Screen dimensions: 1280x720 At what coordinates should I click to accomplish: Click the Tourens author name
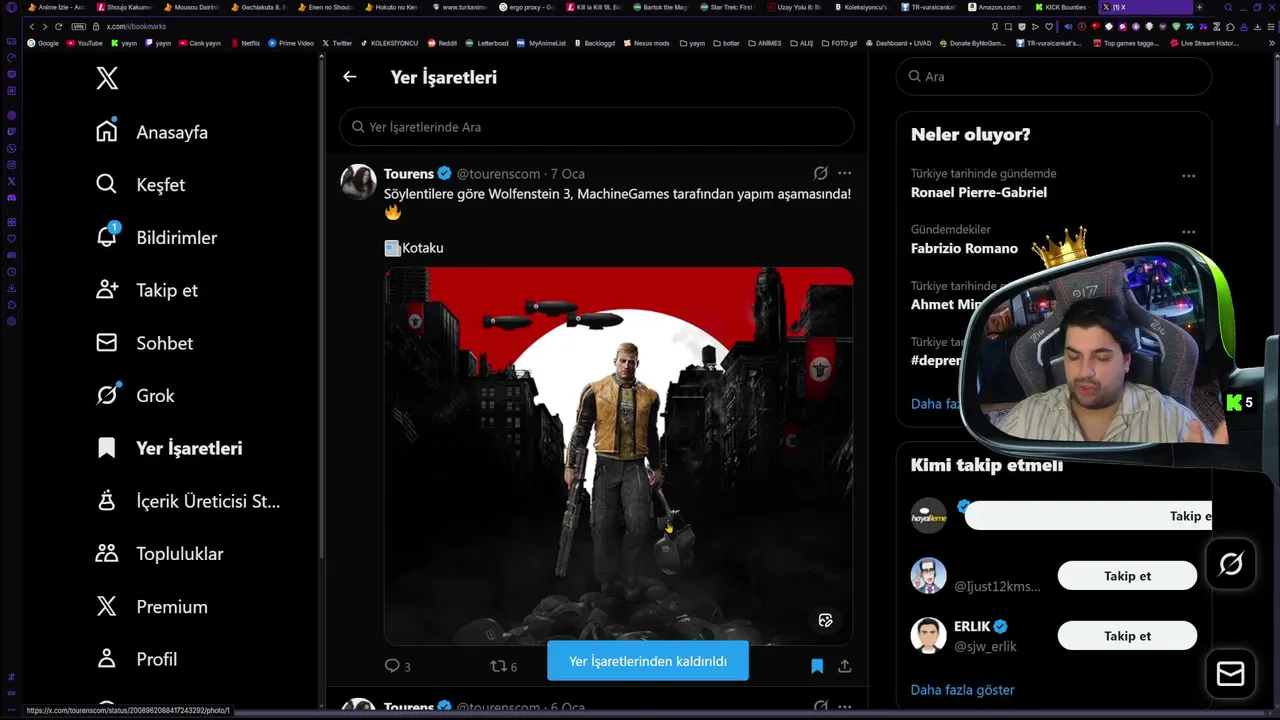click(409, 173)
